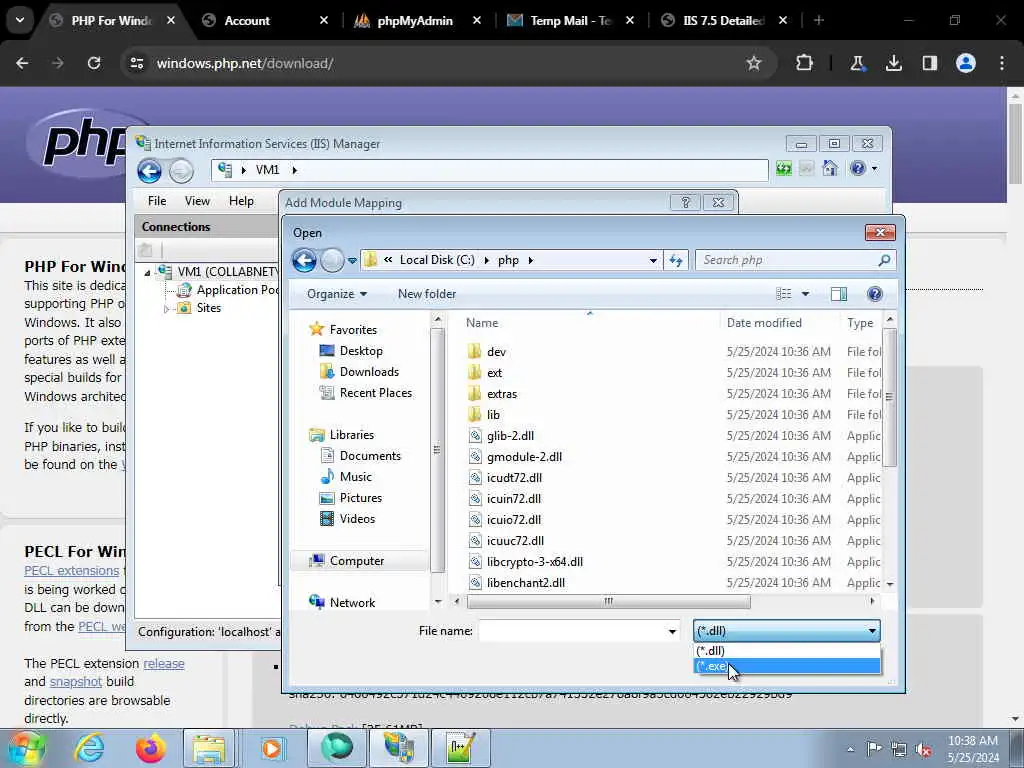The height and width of the screenshot is (768, 1024).
Task: Click the horizontal scrollbar of file list
Action: point(608,601)
